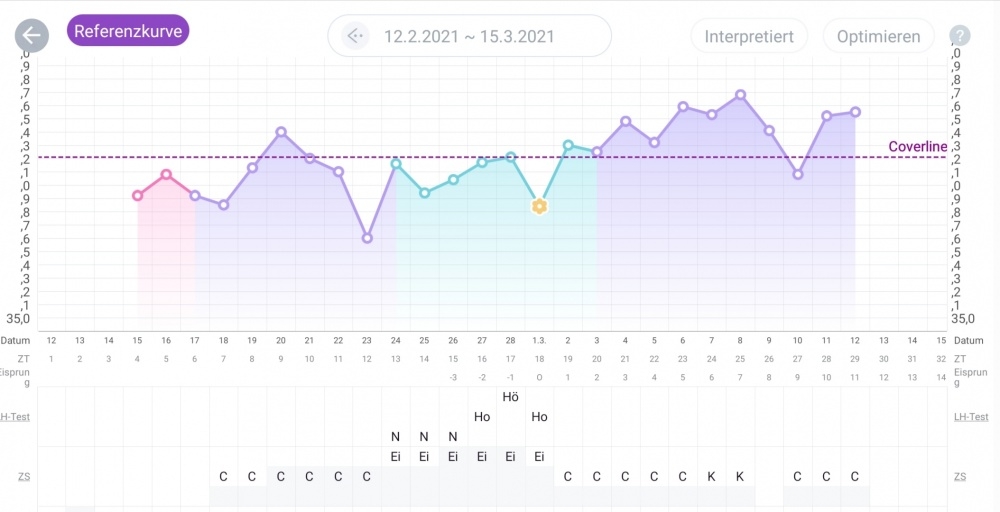Image resolution: width=1000 pixels, height=512 pixels.
Task: Click the LH-Test row label on the left
Action: pos(17,417)
